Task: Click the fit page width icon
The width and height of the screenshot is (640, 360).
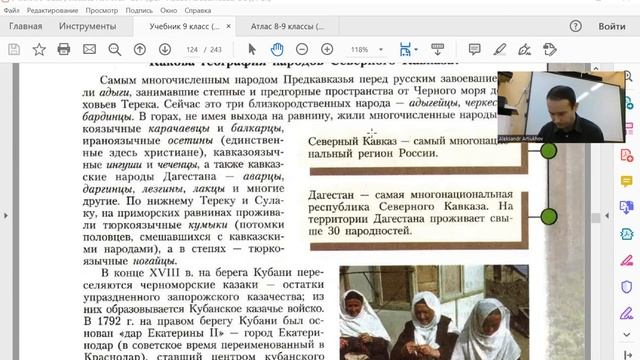Action: 405,50
